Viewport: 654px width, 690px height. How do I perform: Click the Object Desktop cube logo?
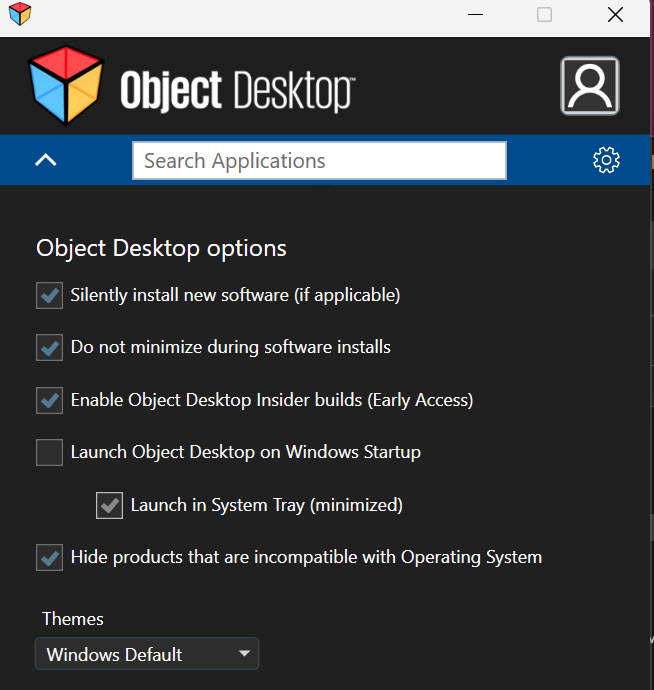[66, 85]
